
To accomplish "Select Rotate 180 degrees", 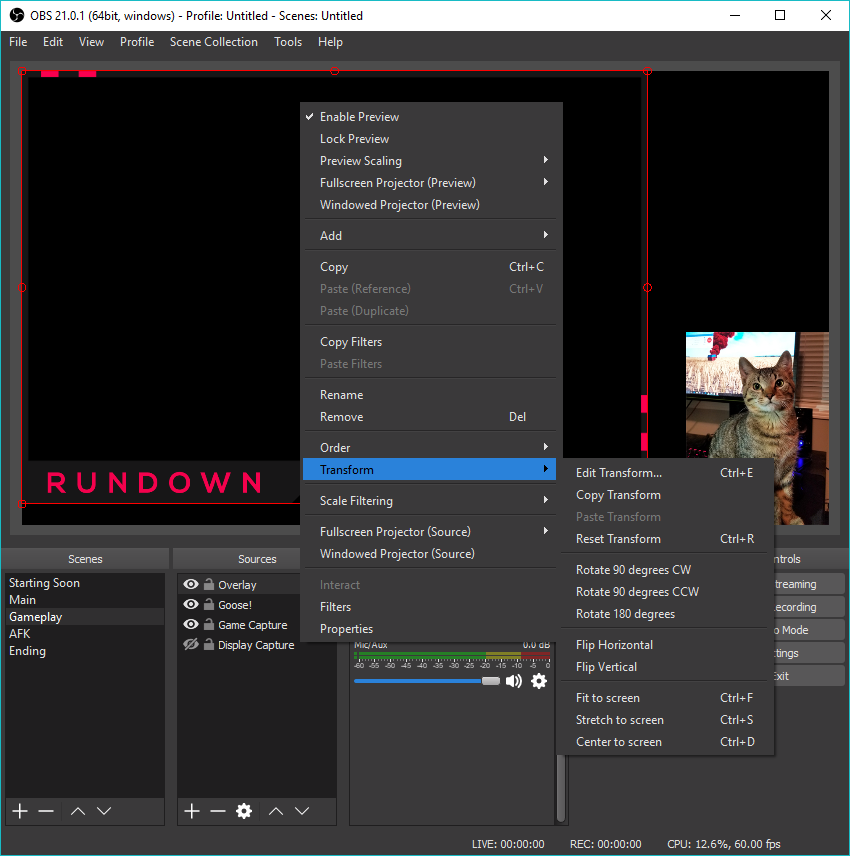I will 665,614.
